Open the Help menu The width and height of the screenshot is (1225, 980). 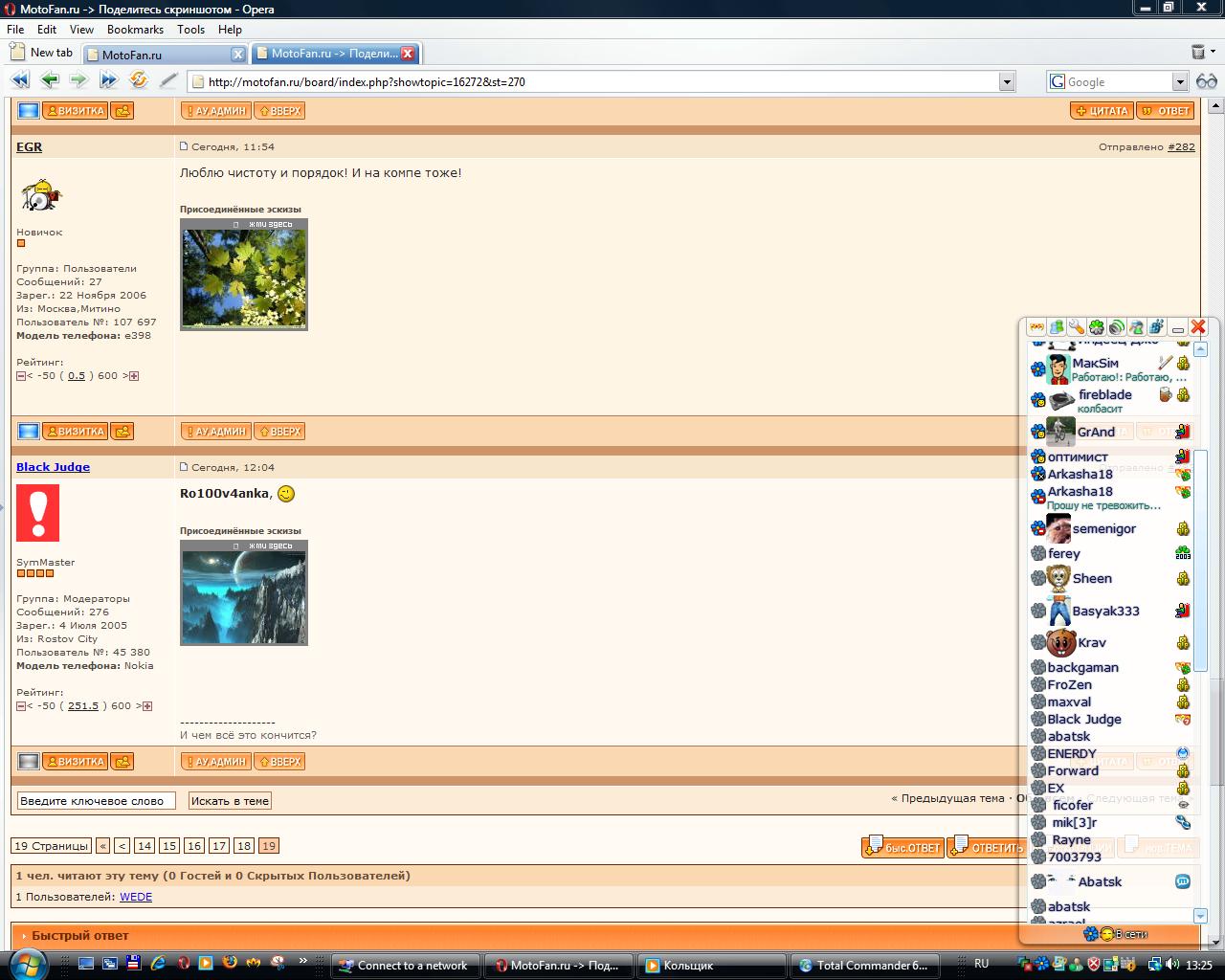point(230,30)
